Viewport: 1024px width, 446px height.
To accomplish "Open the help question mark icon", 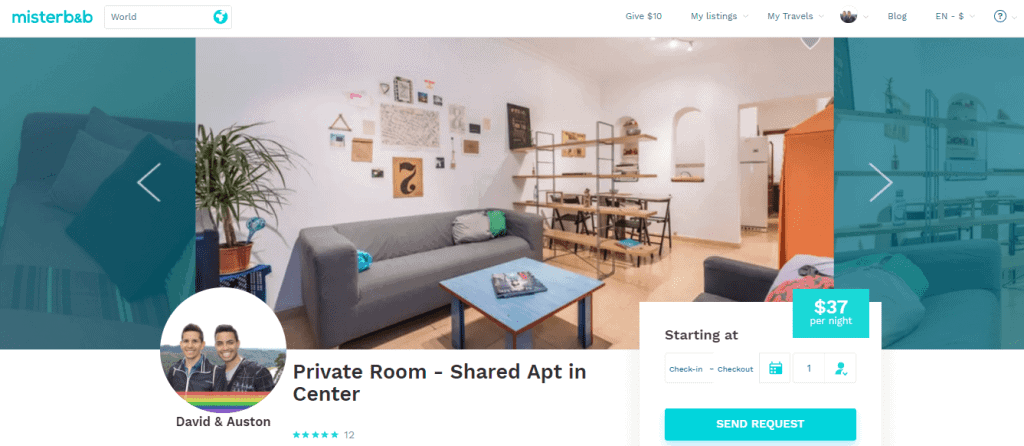I will (x=1000, y=16).
